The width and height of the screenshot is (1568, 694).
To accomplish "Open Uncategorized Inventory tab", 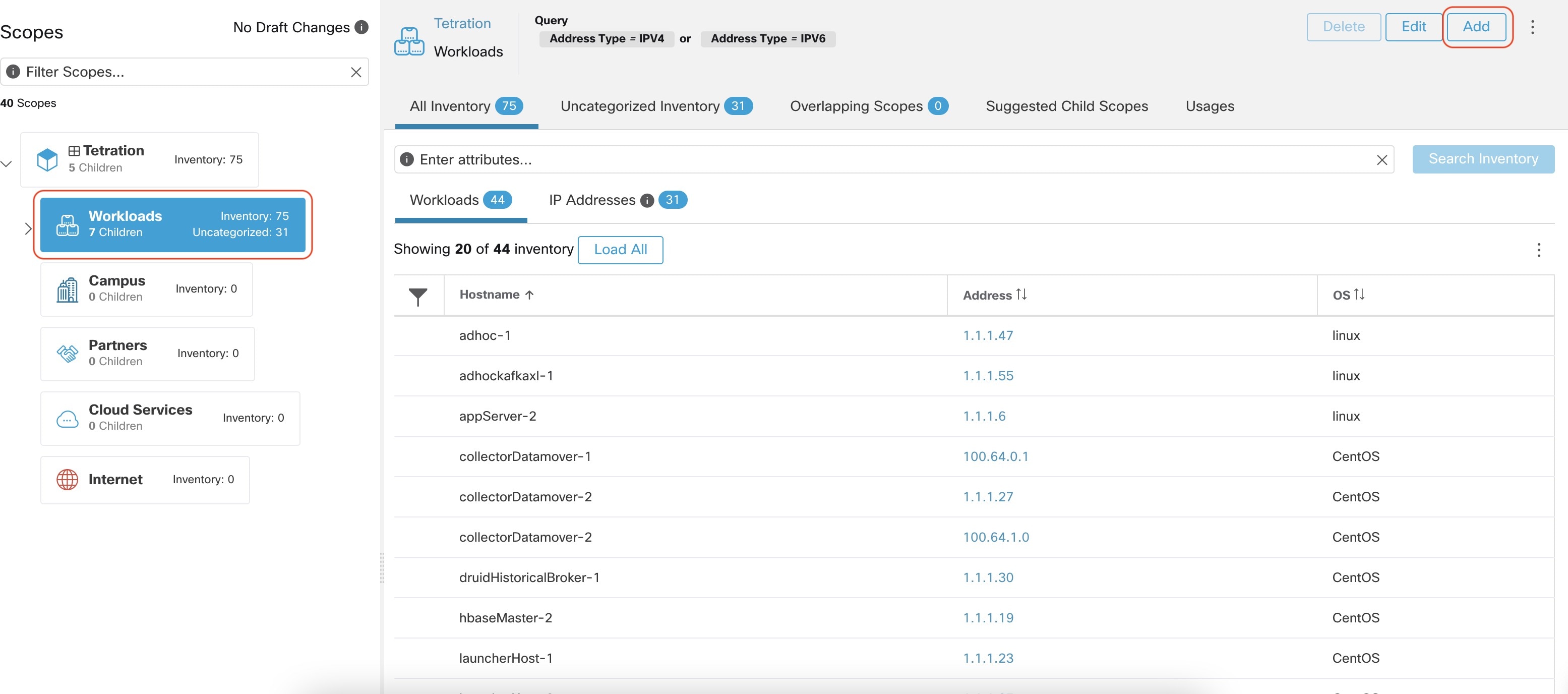I will [x=656, y=106].
